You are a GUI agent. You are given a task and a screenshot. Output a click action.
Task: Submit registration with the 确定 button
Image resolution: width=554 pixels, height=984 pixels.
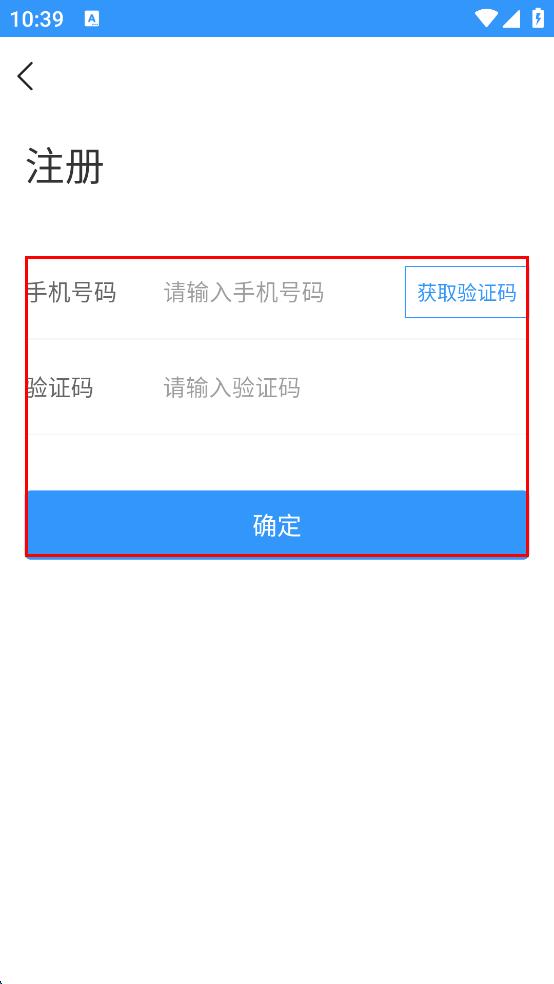click(277, 525)
